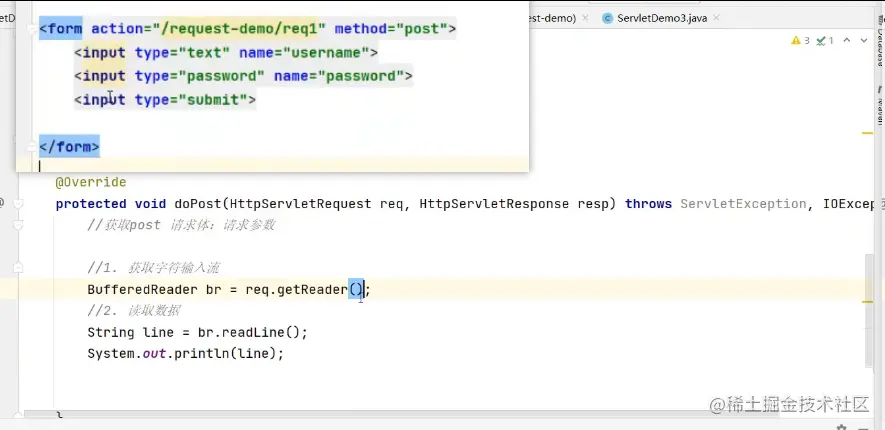This screenshot has height=430, width=885.
Task: Click the green typo checkmark showing 1
Action: tap(825, 41)
